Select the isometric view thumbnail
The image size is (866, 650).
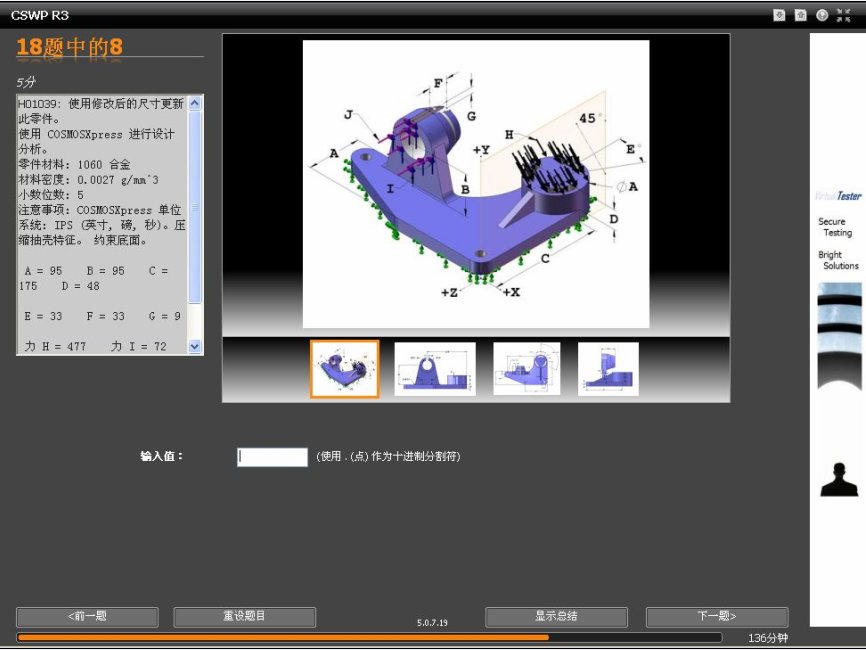345,369
